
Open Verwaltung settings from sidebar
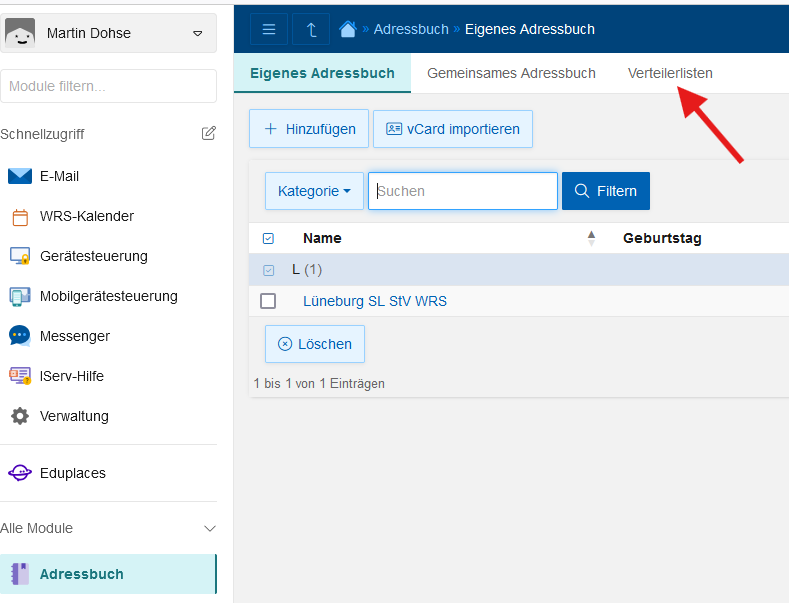click(74, 416)
